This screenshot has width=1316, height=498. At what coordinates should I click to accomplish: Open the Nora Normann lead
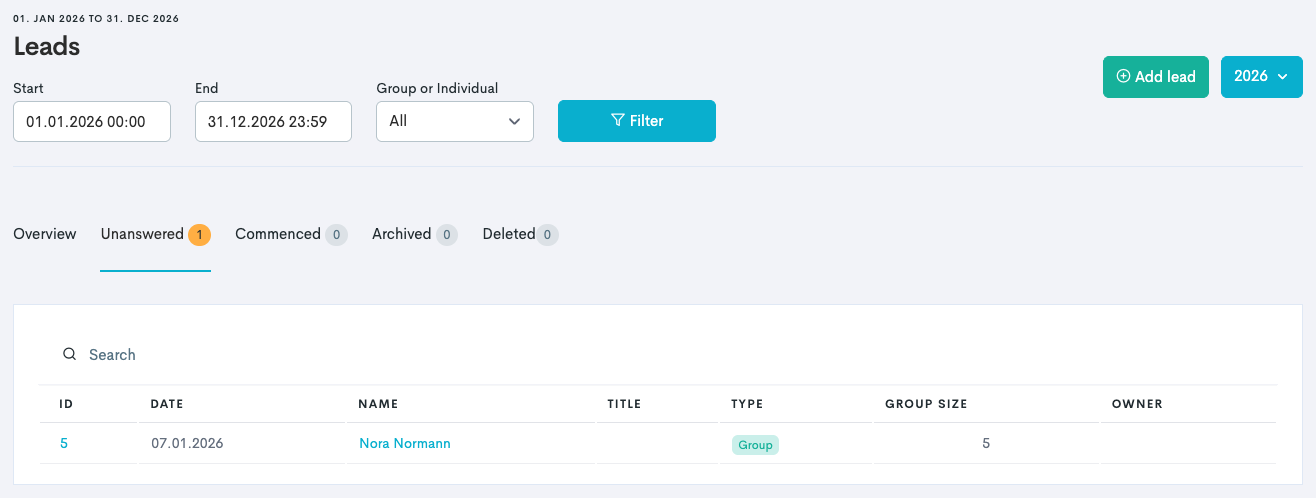coord(405,443)
